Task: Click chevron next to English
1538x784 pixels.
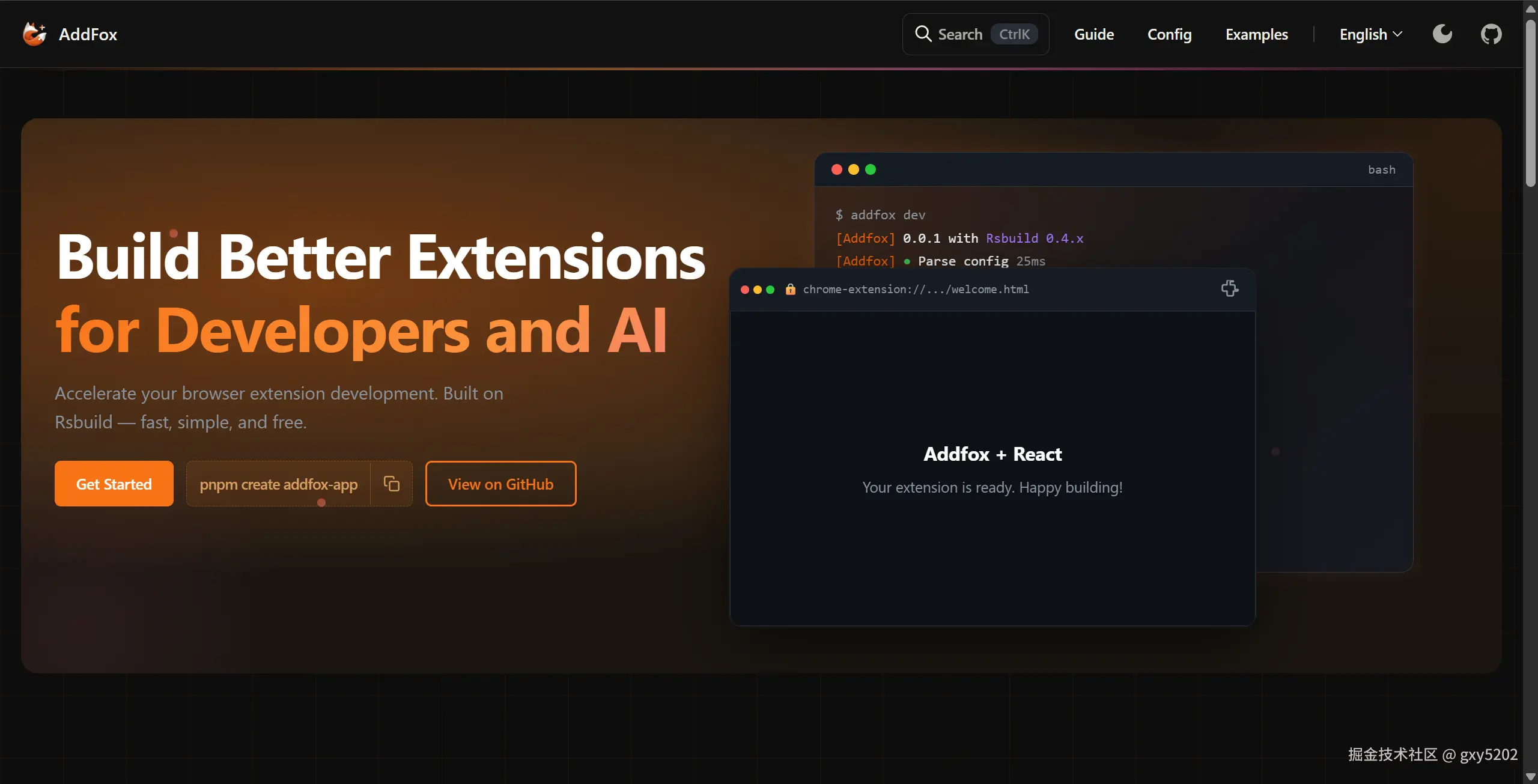Action: [x=1398, y=34]
